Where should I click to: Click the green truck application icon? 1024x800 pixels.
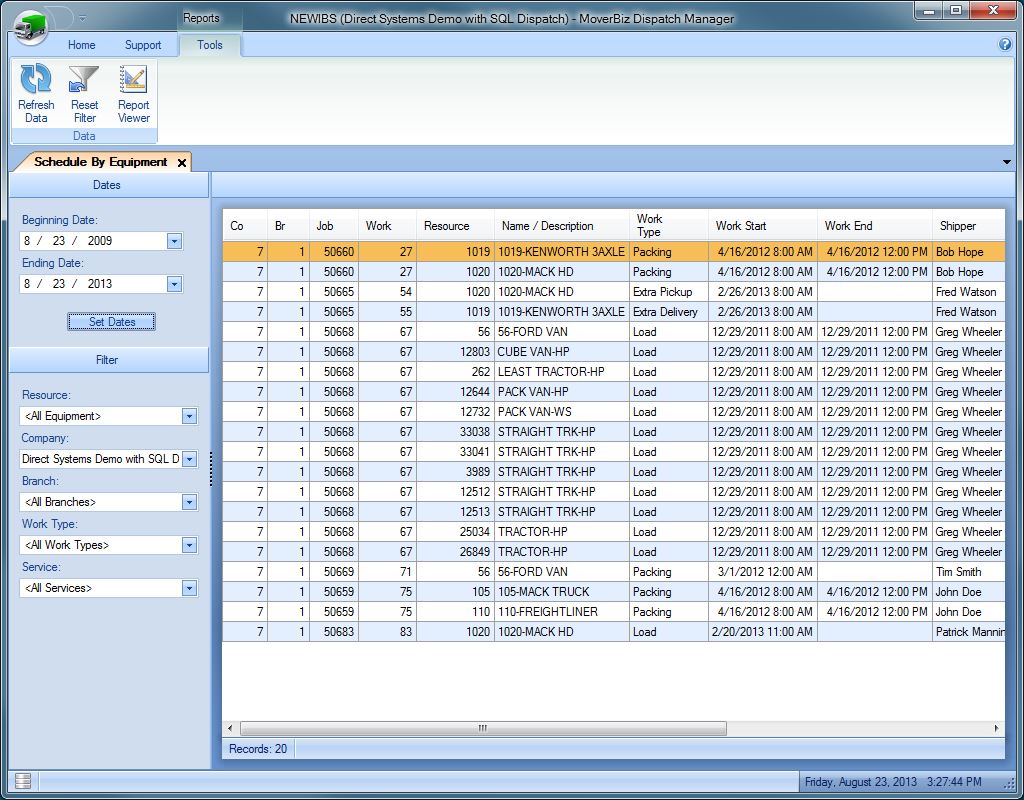[32, 22]
